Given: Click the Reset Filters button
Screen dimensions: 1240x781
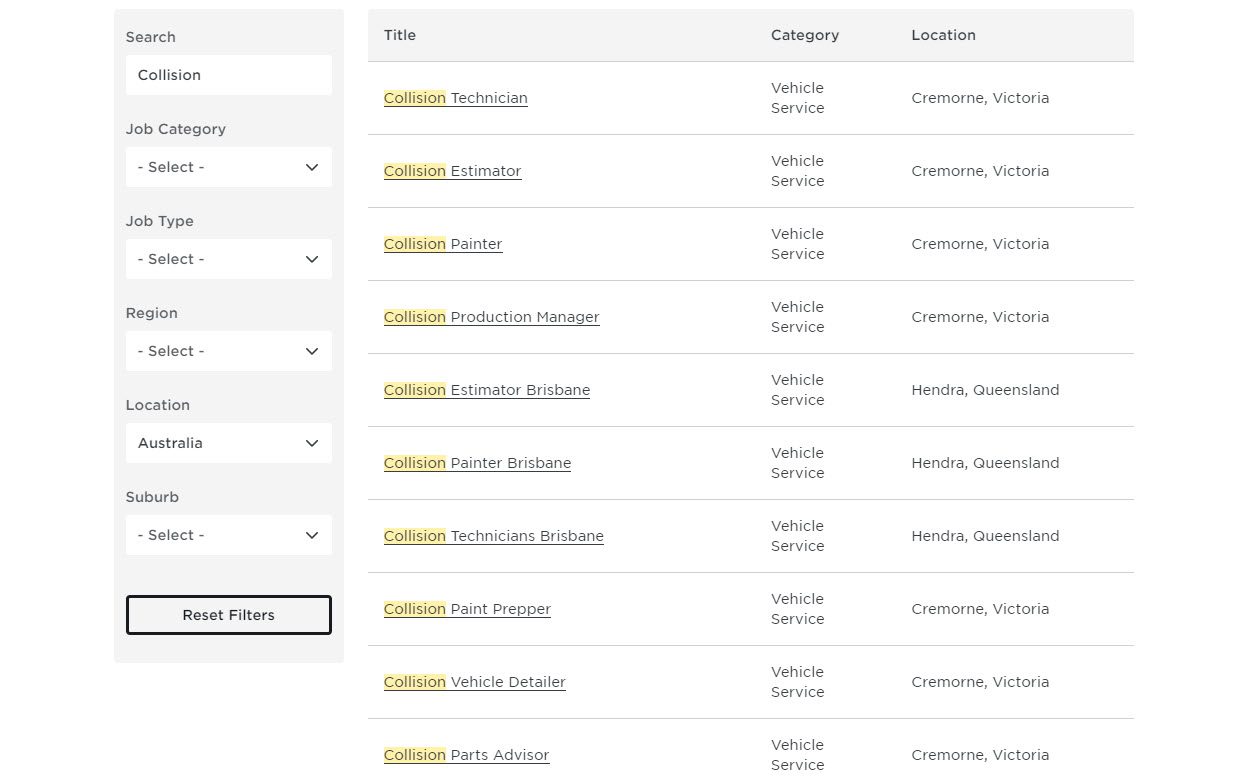Looking at the screenshot, I should pos(228,615).
